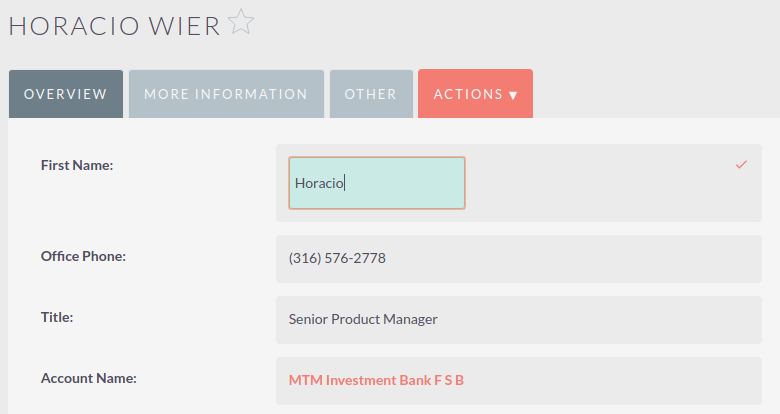The image size is (780, 414).
Task: Click inside the First Name text input
Action: [x=376, y=183]
